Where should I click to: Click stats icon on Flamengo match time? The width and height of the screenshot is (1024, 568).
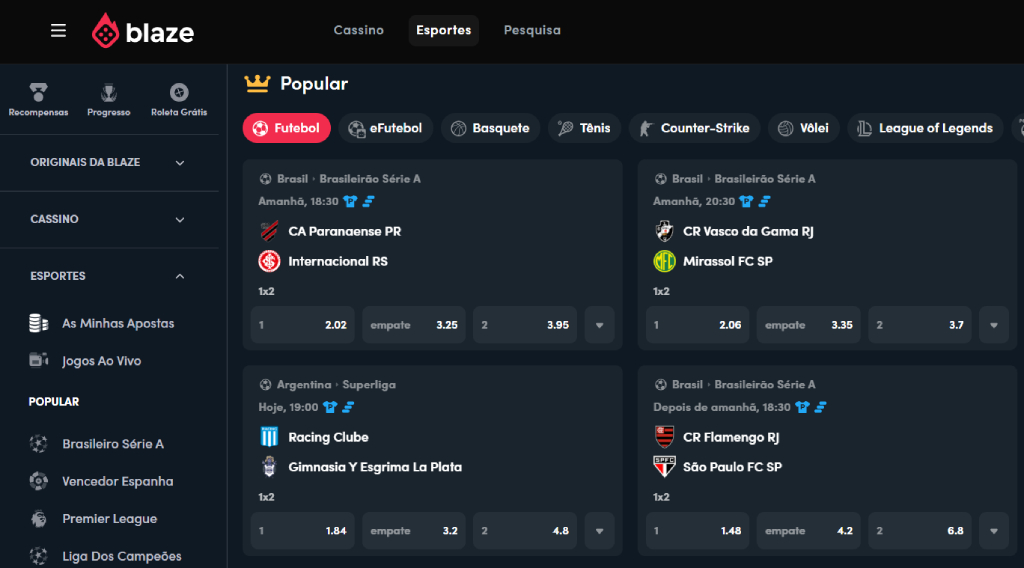pyautogui.click(x=820, y=407)
